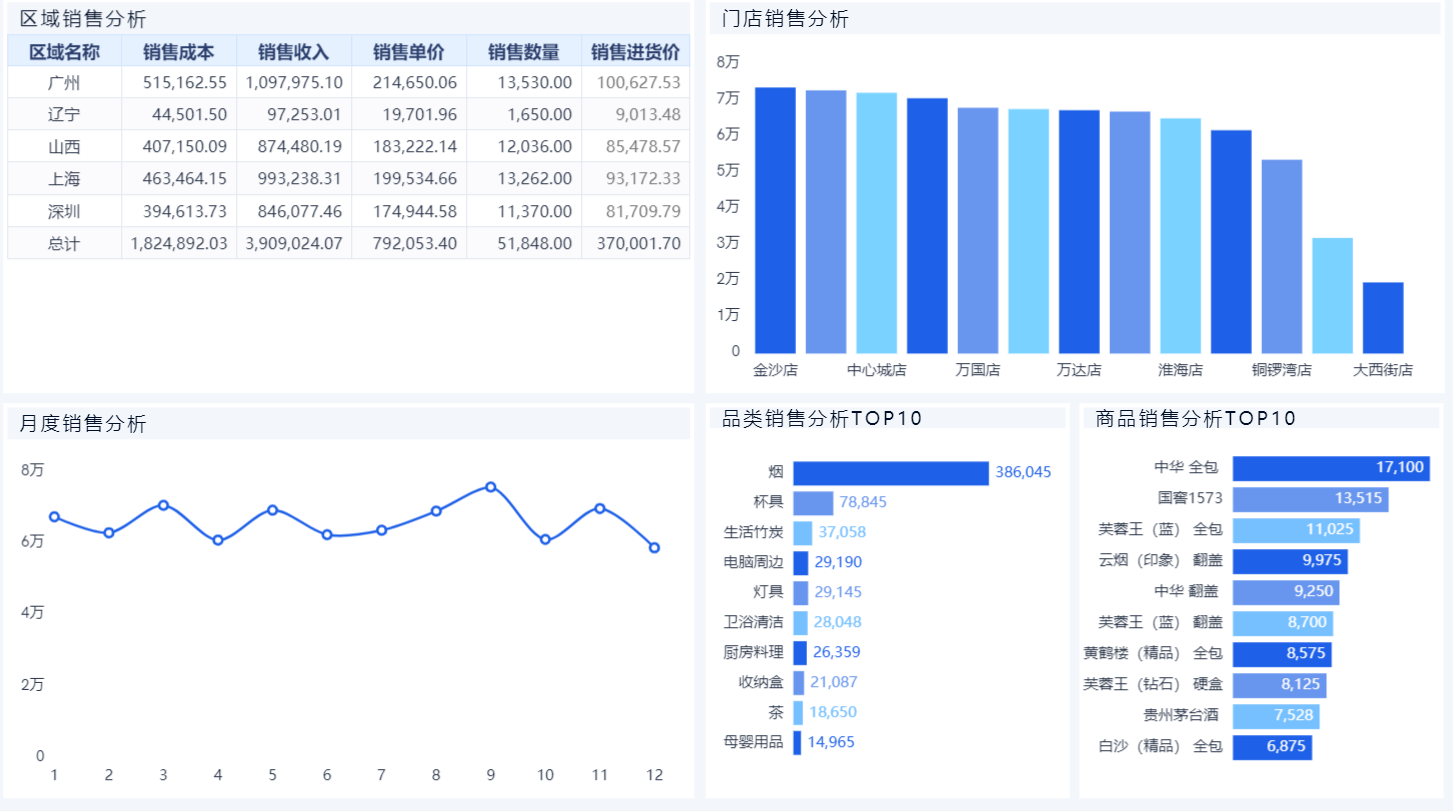Image resolution: width=1453 pixels, height=812 pixels.
Task: Click the 烟 category bar
Action: [890, 473]
